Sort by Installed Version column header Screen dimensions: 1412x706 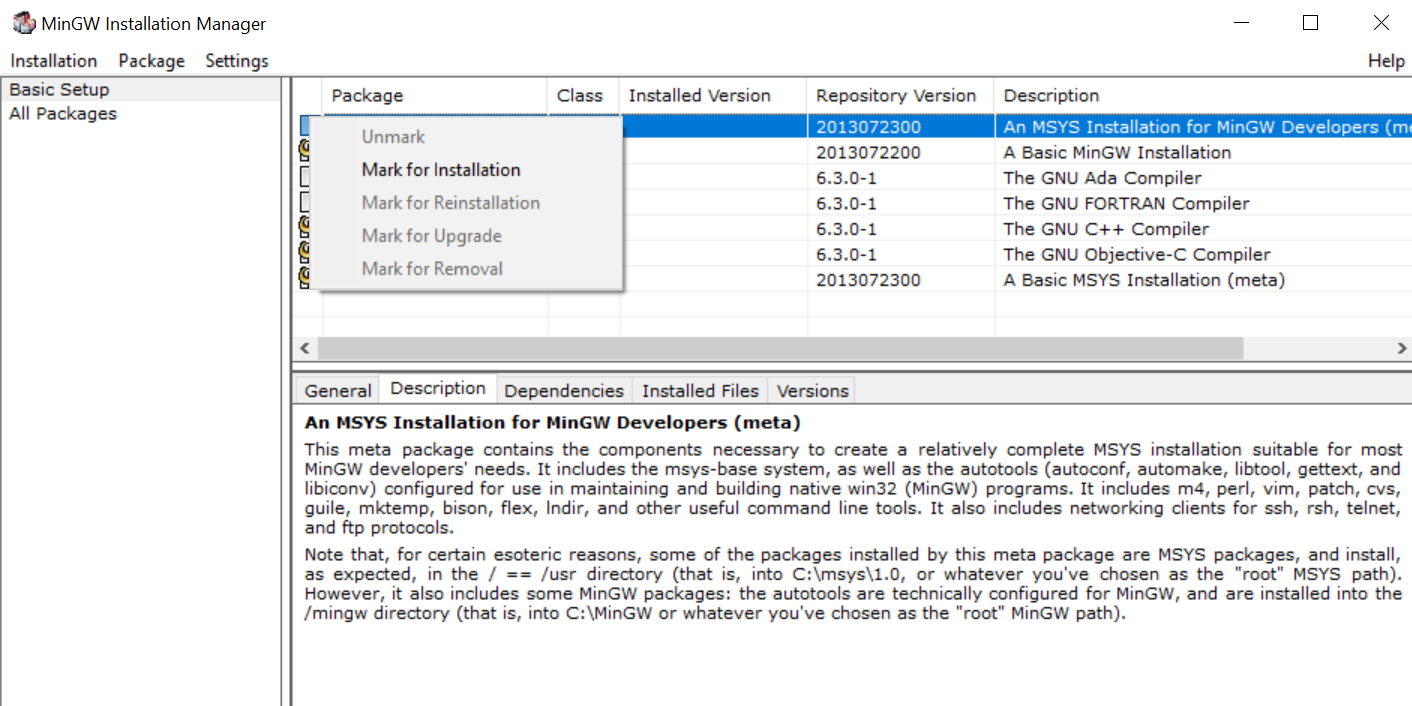[x=712, y=96]
